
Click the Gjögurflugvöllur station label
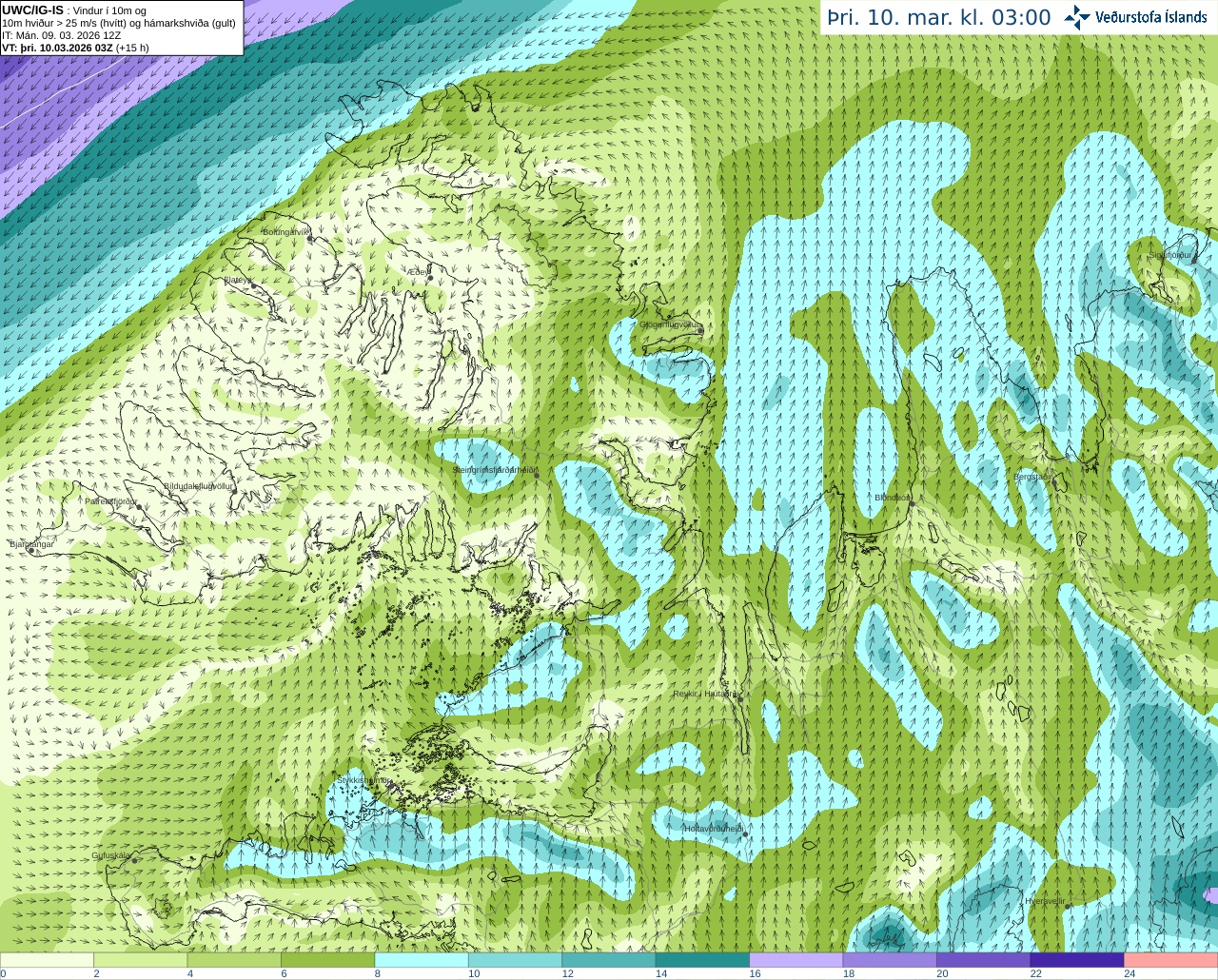[x=671, y=324]
